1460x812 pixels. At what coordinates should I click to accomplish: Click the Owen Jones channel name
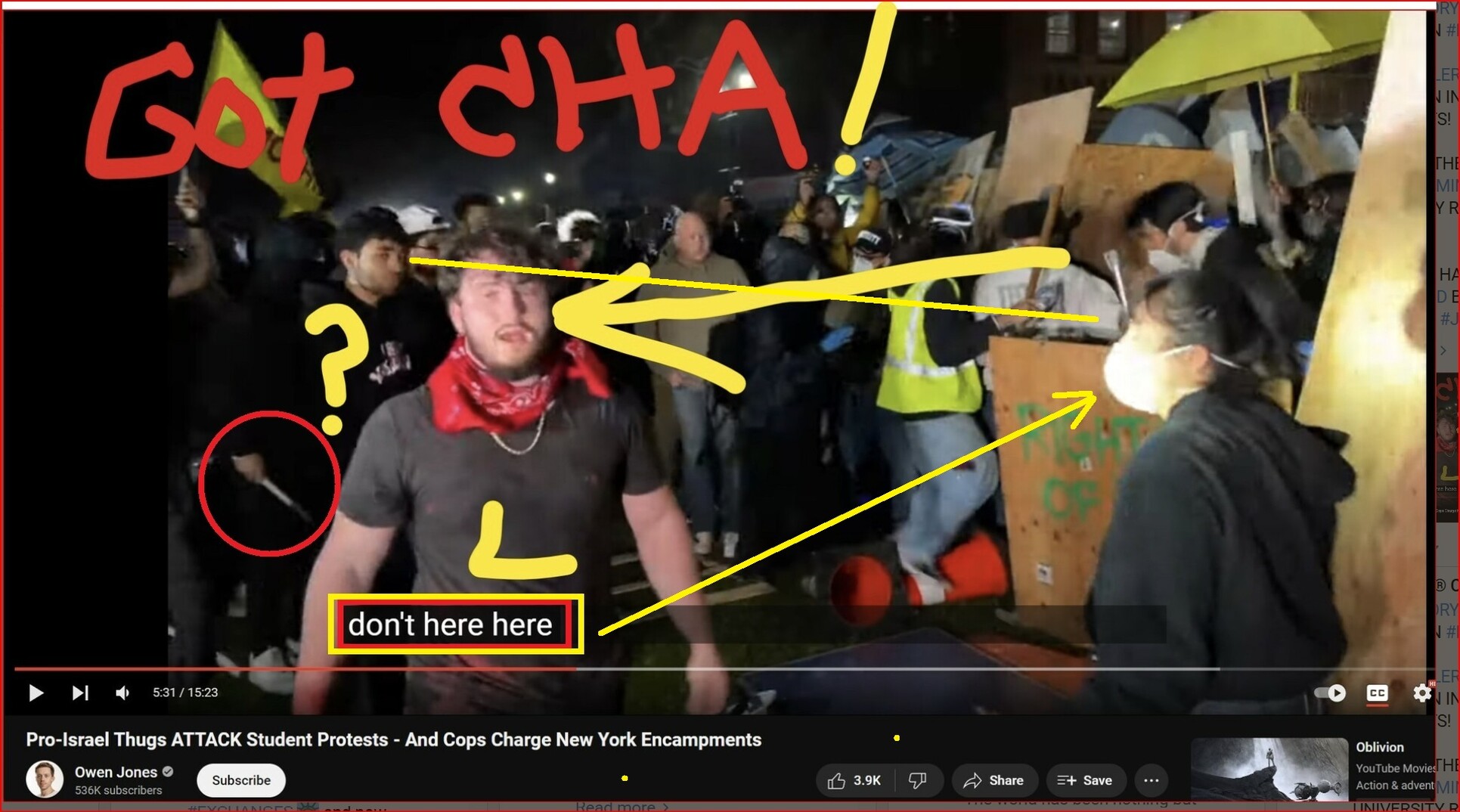[x=116, y=772]
